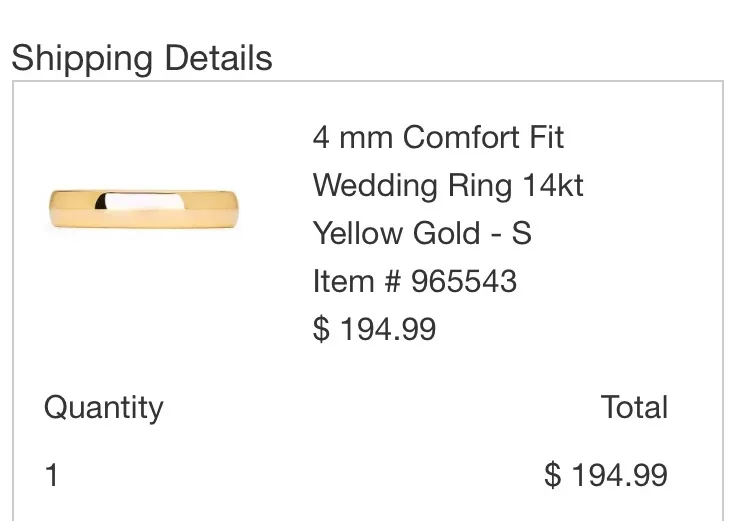This screenshot has height=521, width=742.
Task: Open the gold wedding ring product image
Action: pyautogui.click(x=144, y=210)
